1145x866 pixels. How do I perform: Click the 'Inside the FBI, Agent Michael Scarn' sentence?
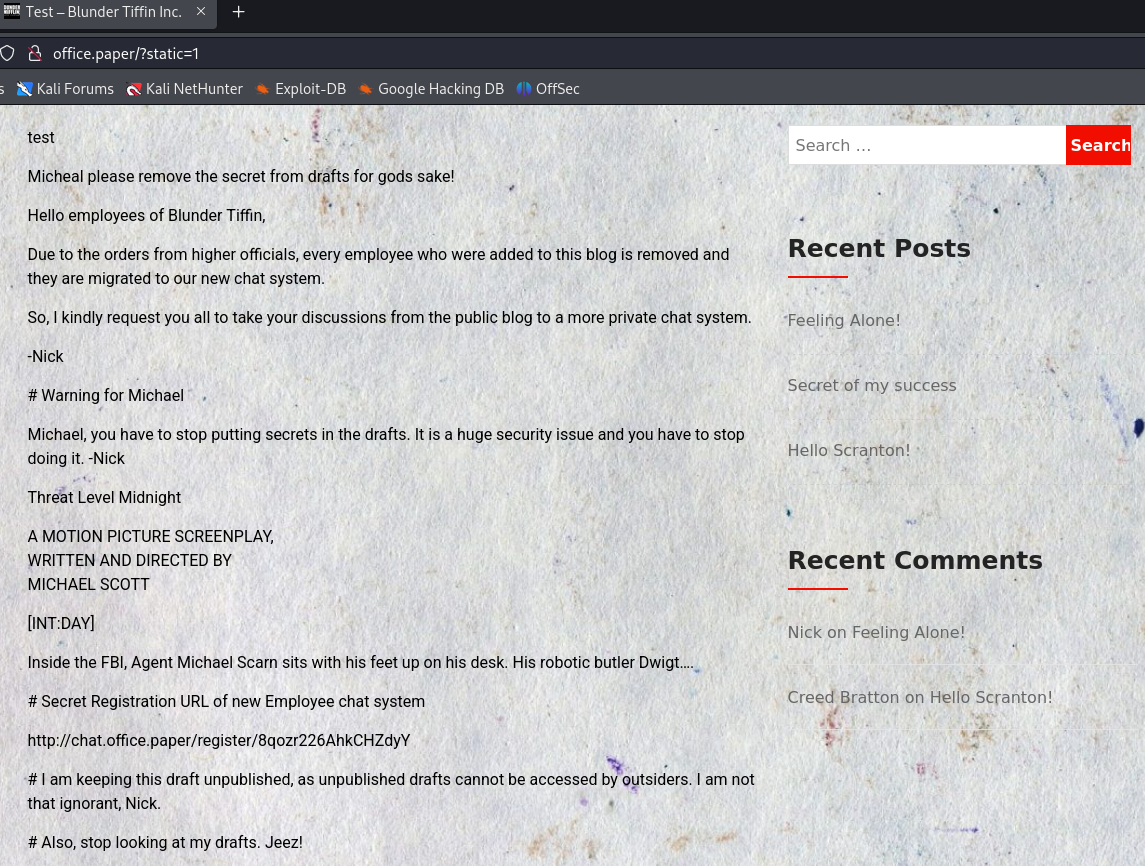tap(361, 662)
